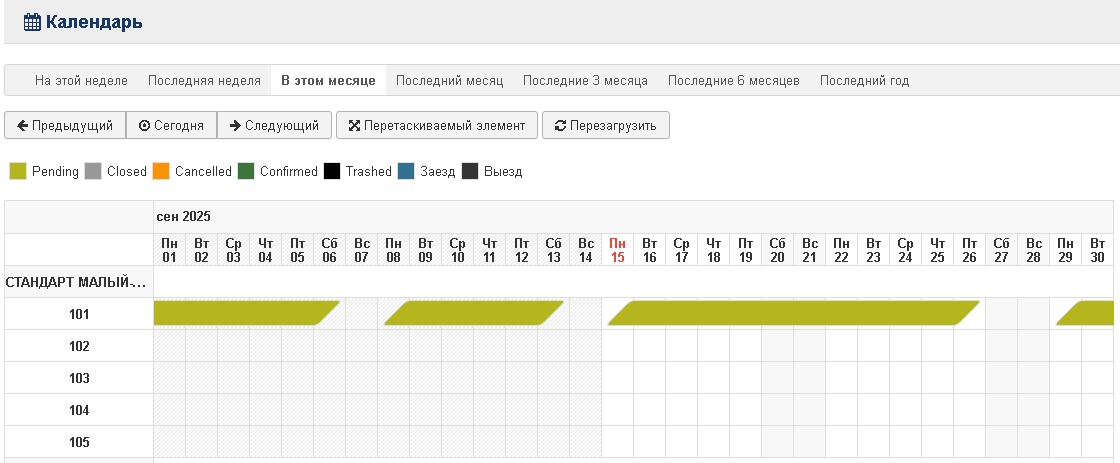
Task: Go to next period with Следующий
Action: tap(274, 125)
